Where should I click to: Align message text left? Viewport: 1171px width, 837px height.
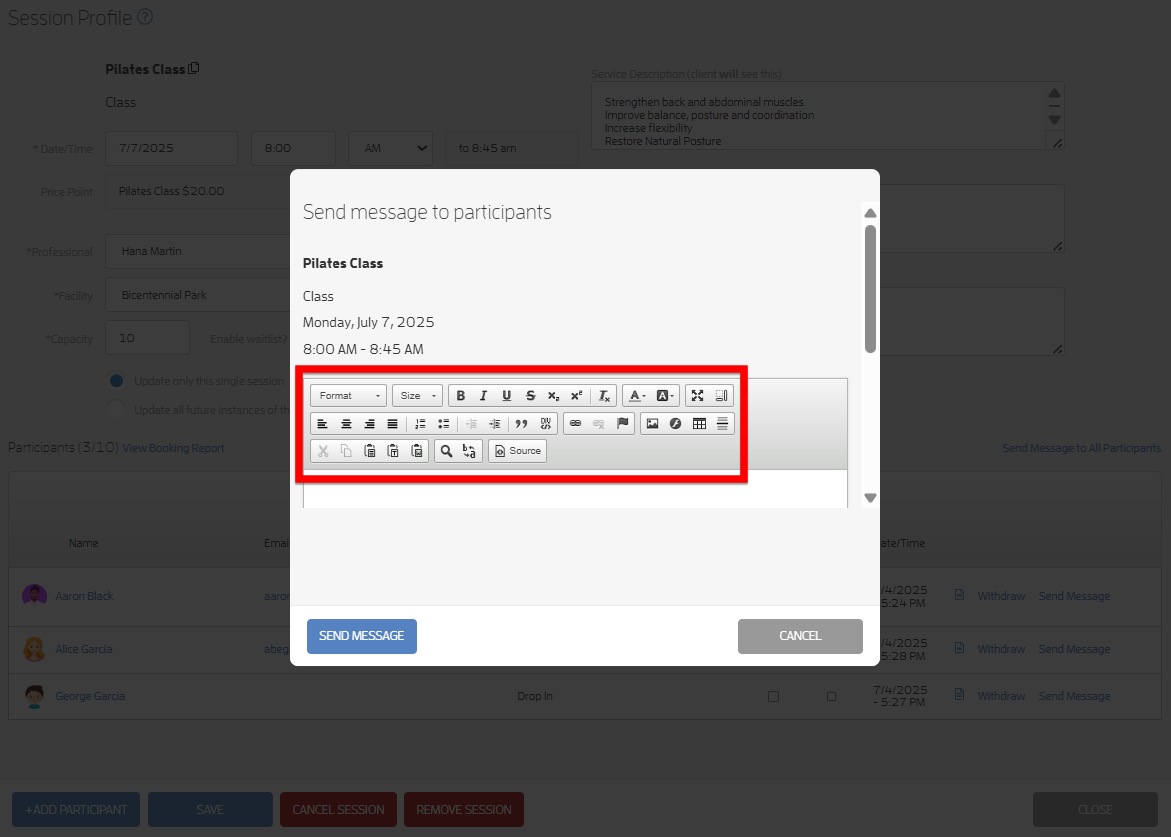[x=323, y=423]
